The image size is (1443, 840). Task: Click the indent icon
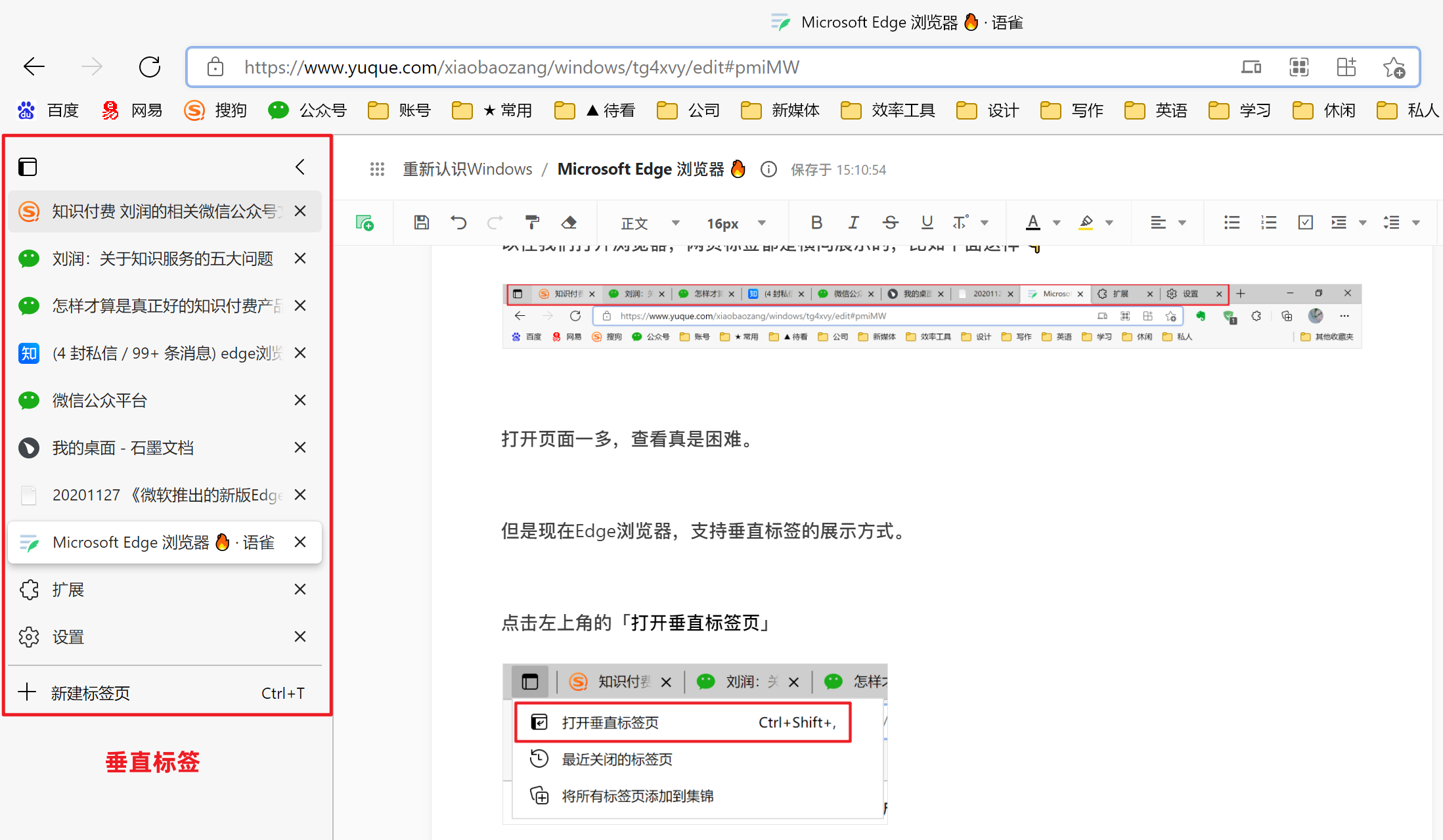pyautogui.click(x=1339, y=223)
